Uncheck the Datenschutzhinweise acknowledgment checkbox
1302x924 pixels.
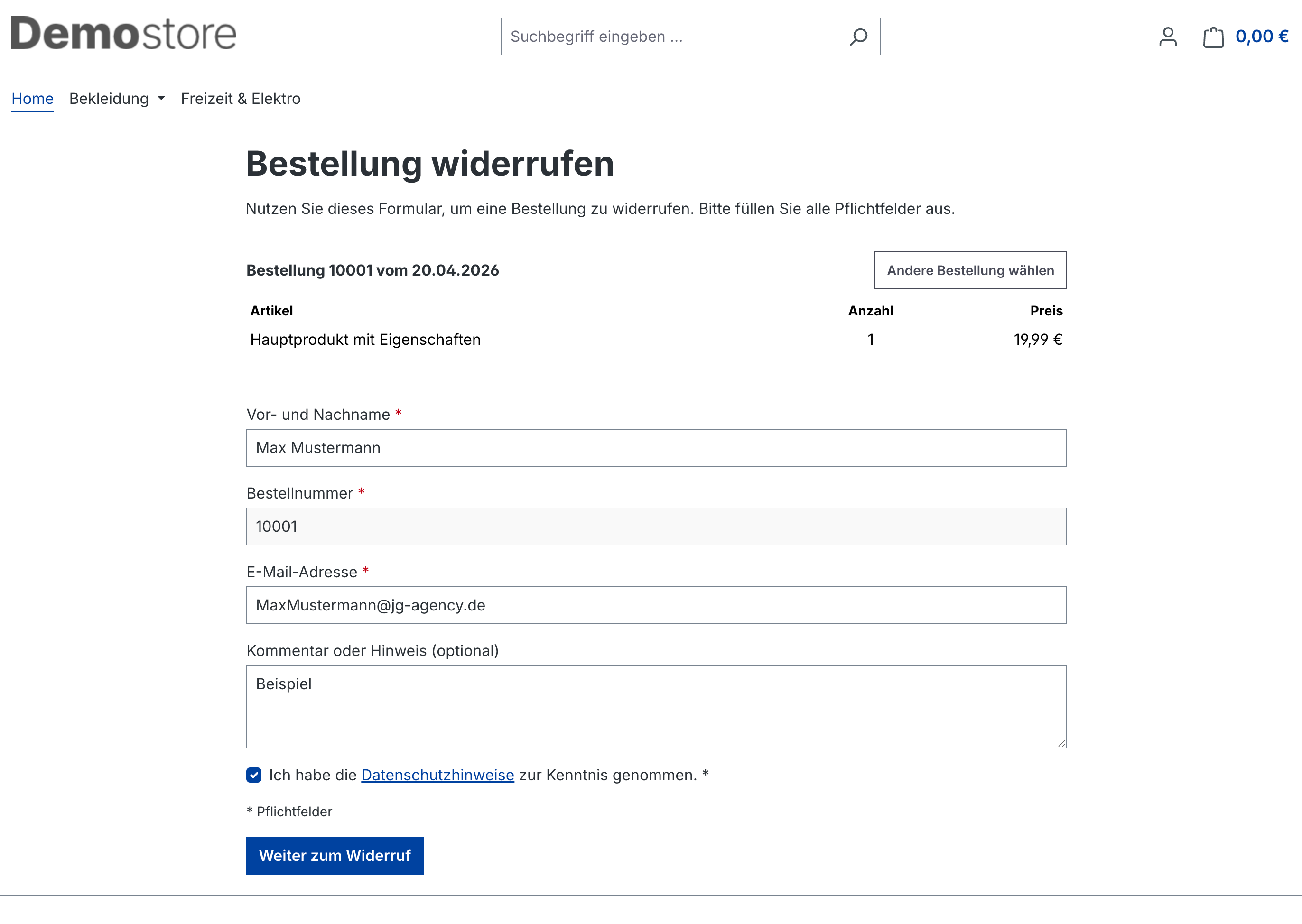254,775
